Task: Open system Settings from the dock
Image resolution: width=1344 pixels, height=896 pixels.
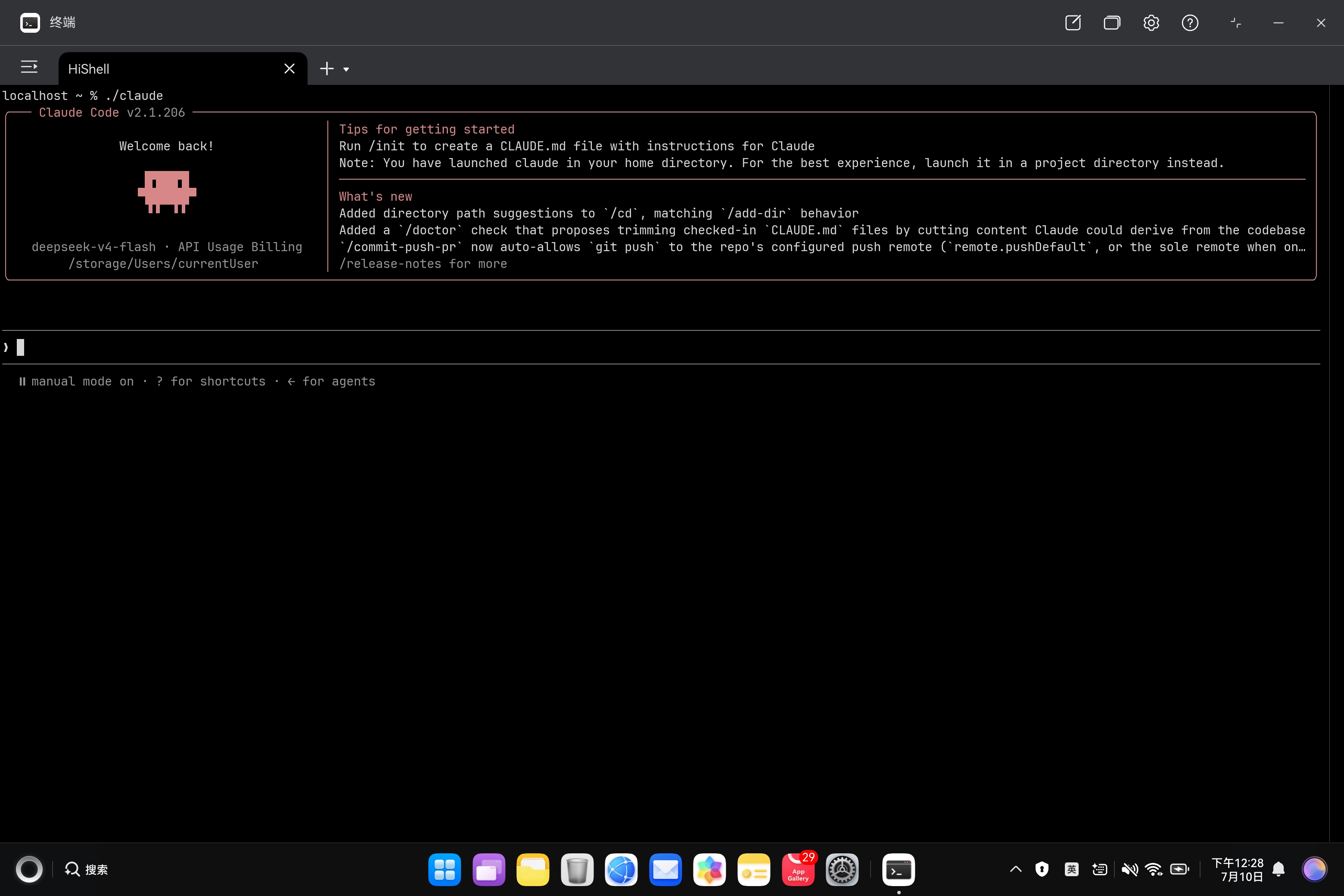Action: coord(842,870)
